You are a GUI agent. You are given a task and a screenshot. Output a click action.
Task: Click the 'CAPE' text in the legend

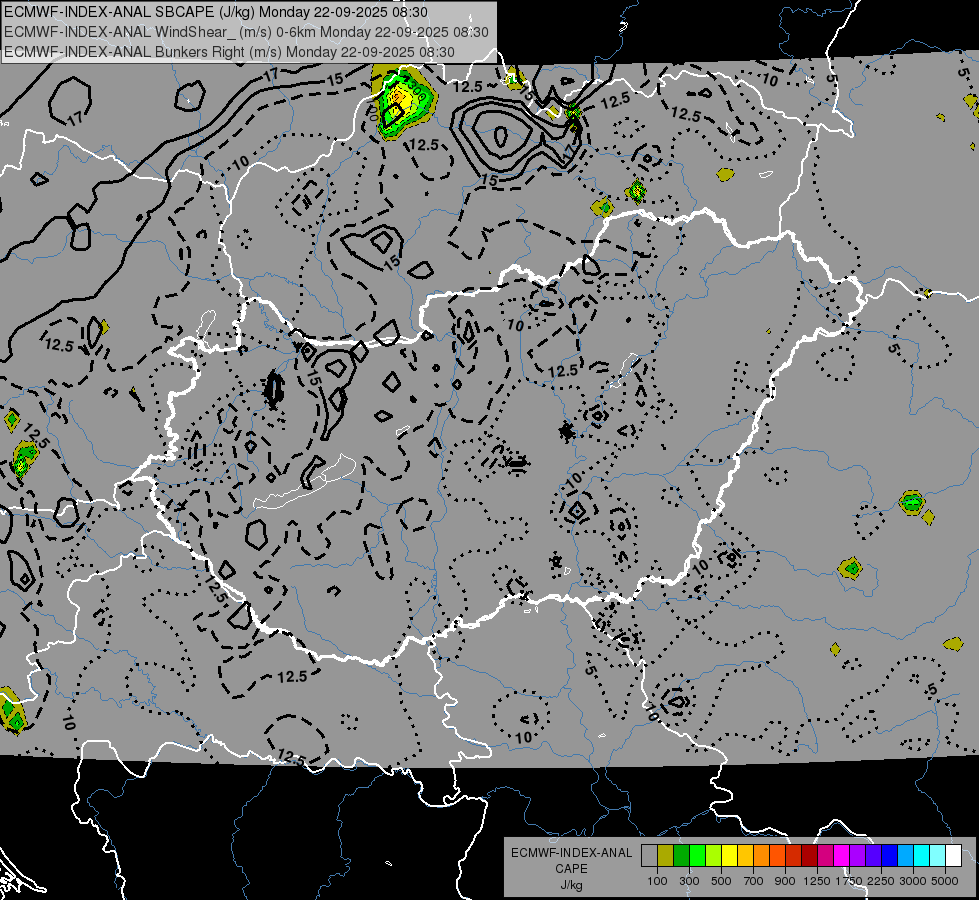point(571,868)
